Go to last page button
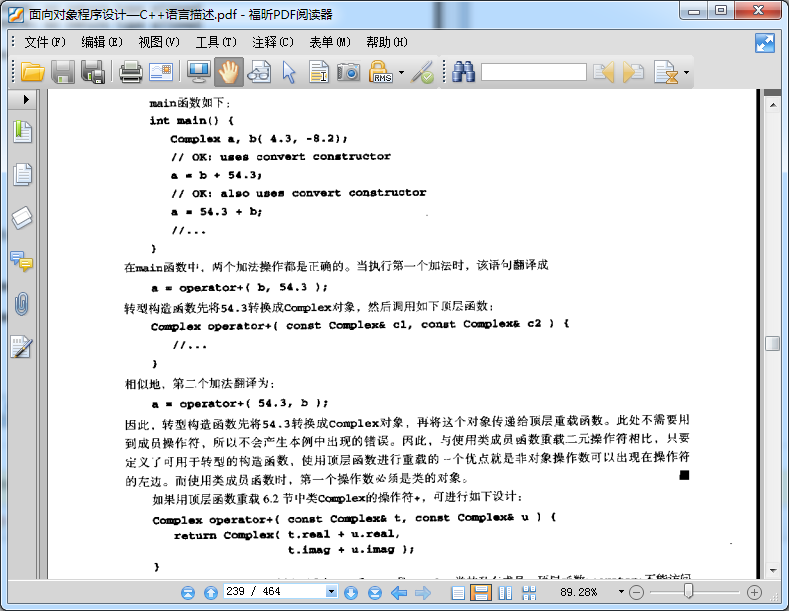The image size is (789, 611). click(x=375, y=593)
